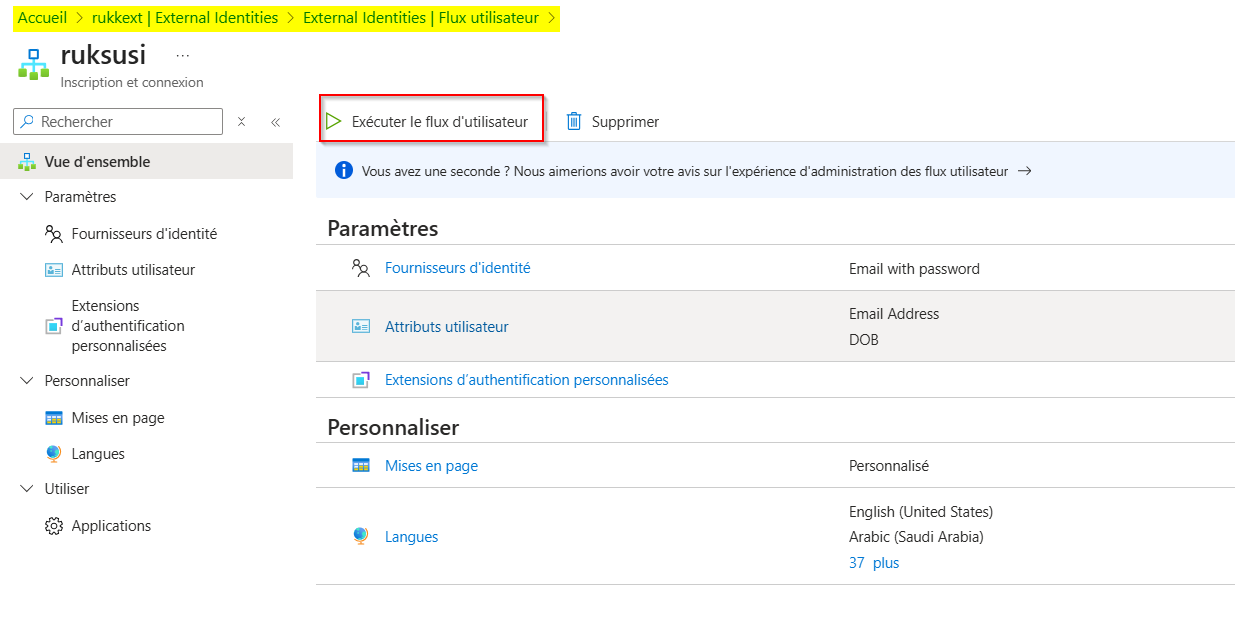Viewport: 1235px width, 630px height.
Task: Open Mises en page link under Personnaliser
Action: 431,466
